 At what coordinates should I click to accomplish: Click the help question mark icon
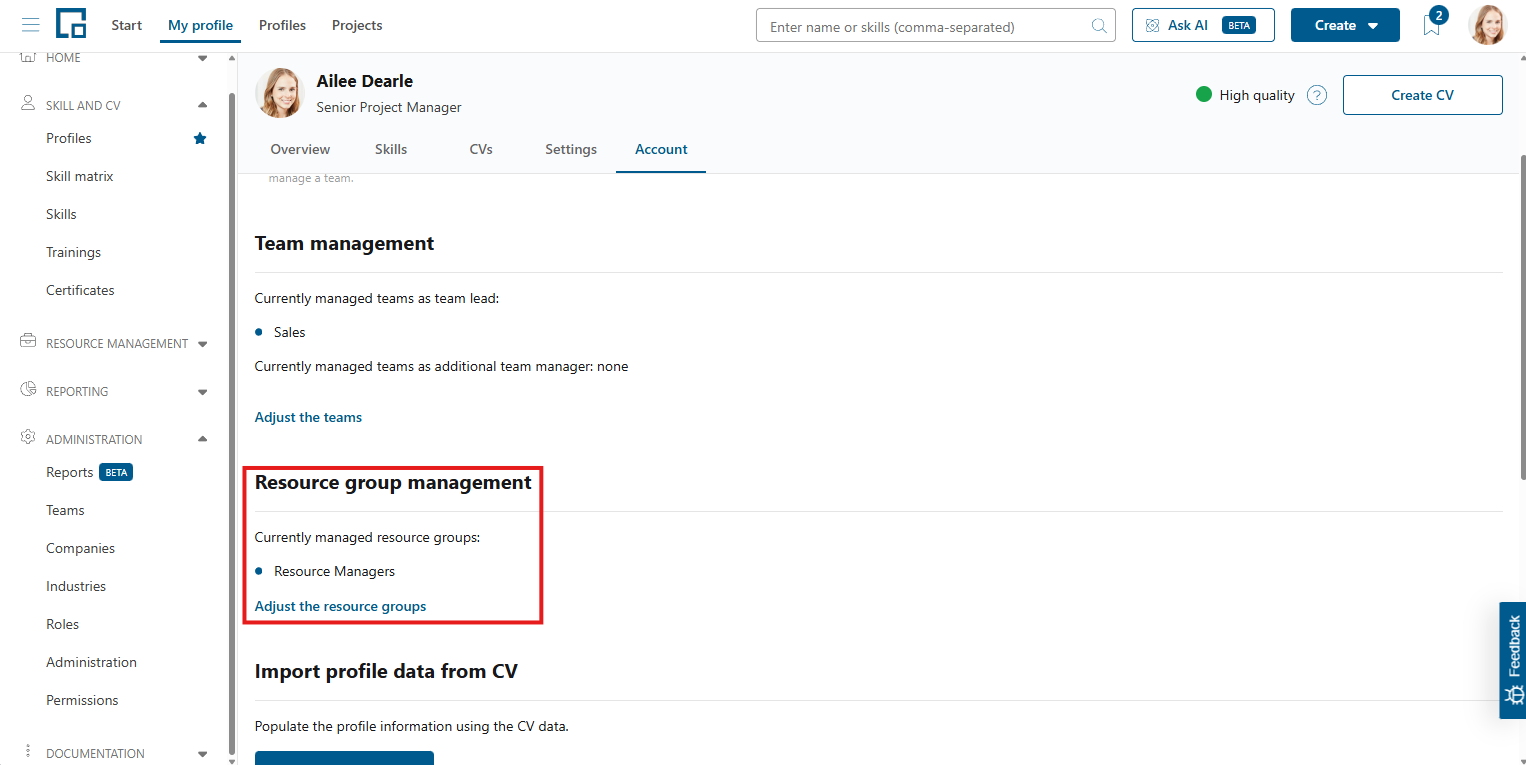[1317, 96]
